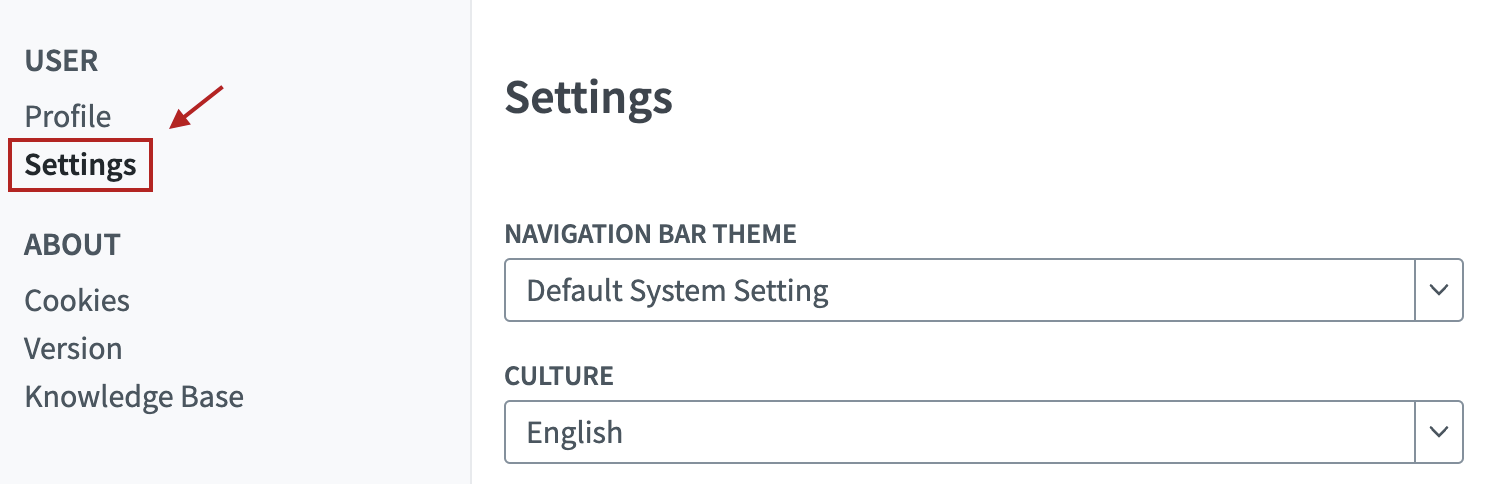Open the Cookies page
This screenshot has width=1508, height=484.
pyautogui.click(x=77, y=301)
